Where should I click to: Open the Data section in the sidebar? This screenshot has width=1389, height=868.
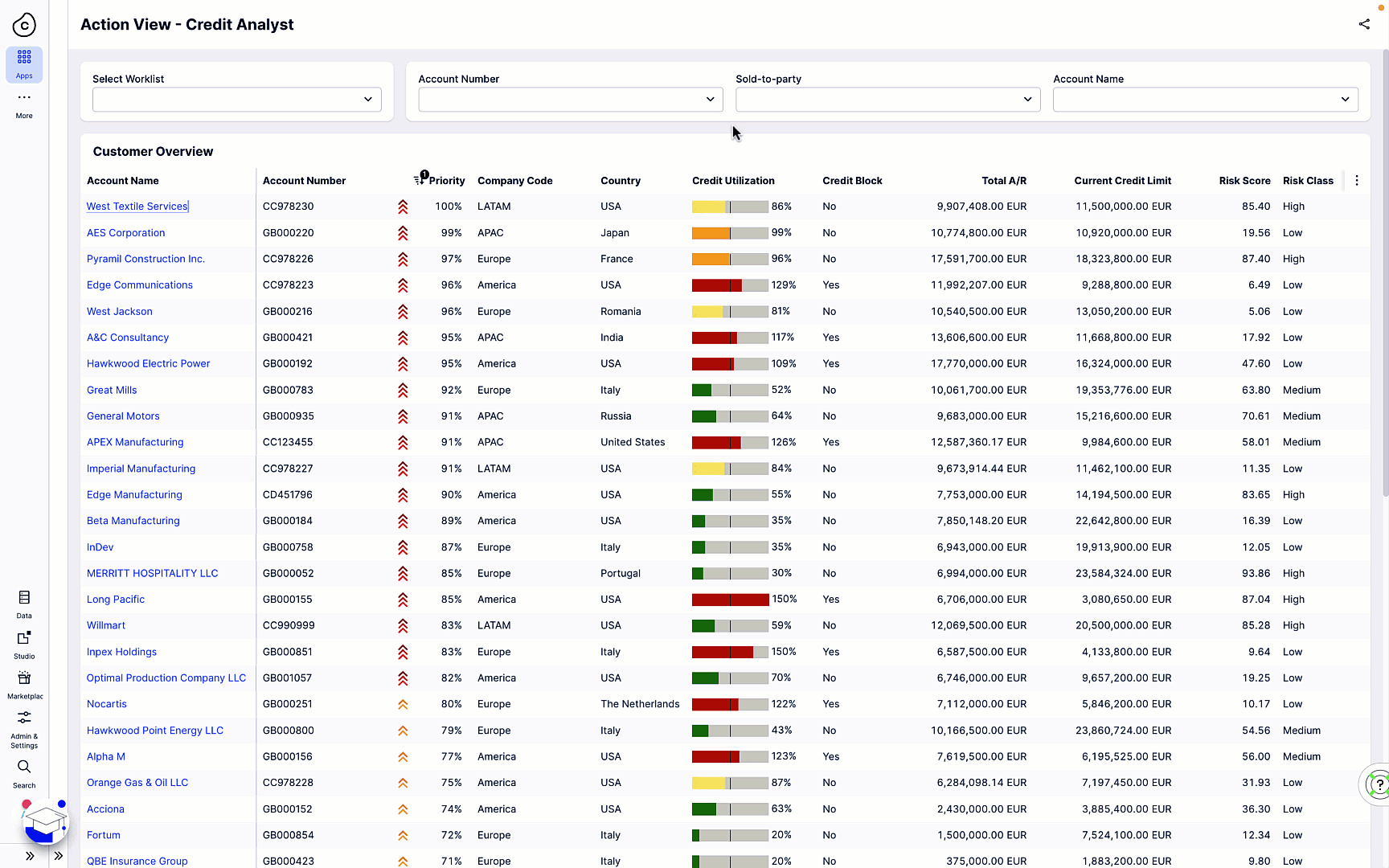(23, 603)
